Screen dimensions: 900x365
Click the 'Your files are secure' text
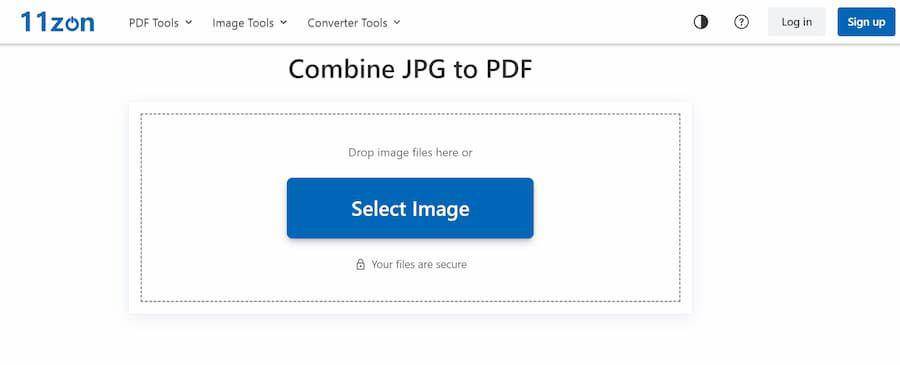tap(419, 265)
